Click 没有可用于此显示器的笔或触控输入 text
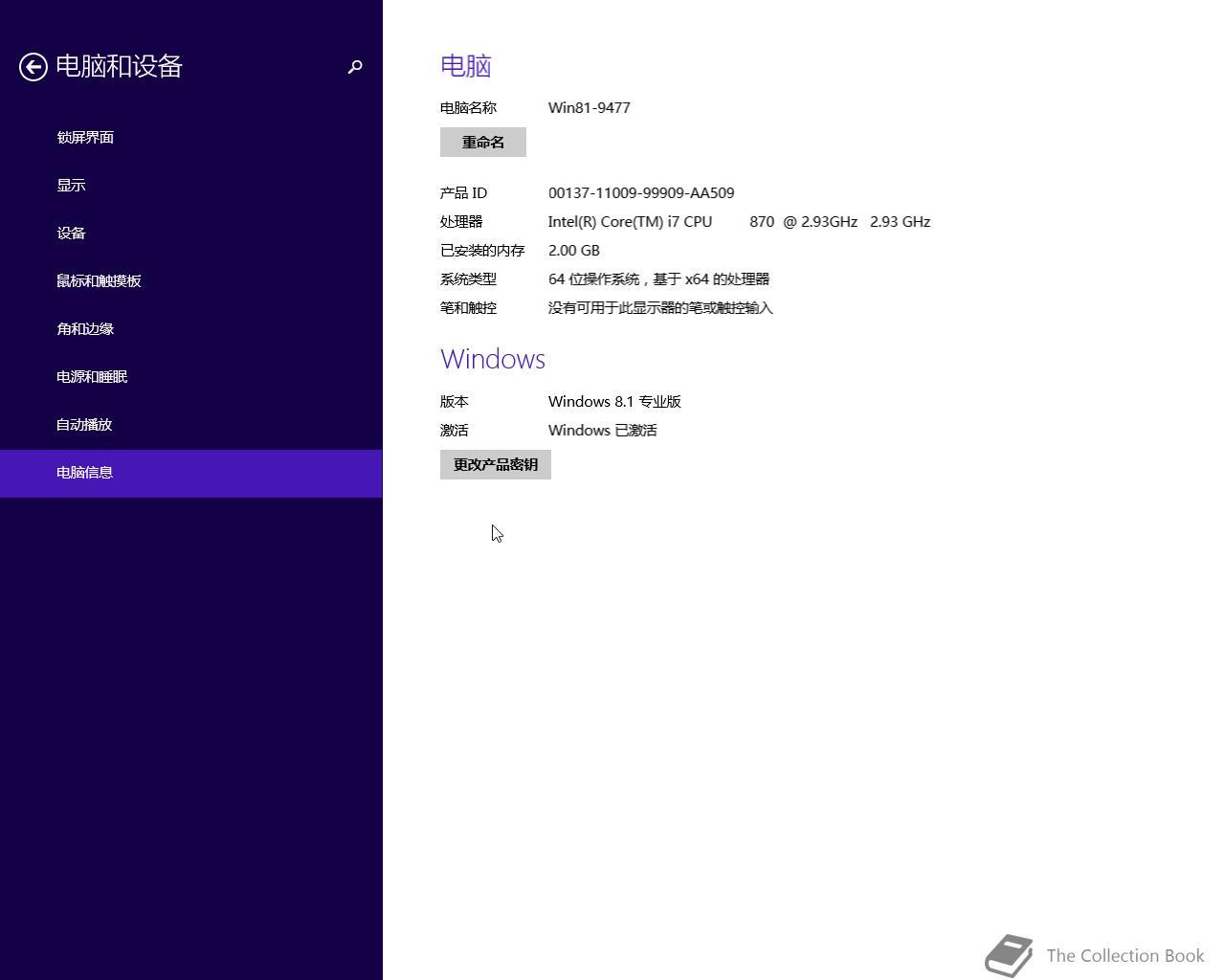This screenshot has height=980, width=1225. pos(660,307)
